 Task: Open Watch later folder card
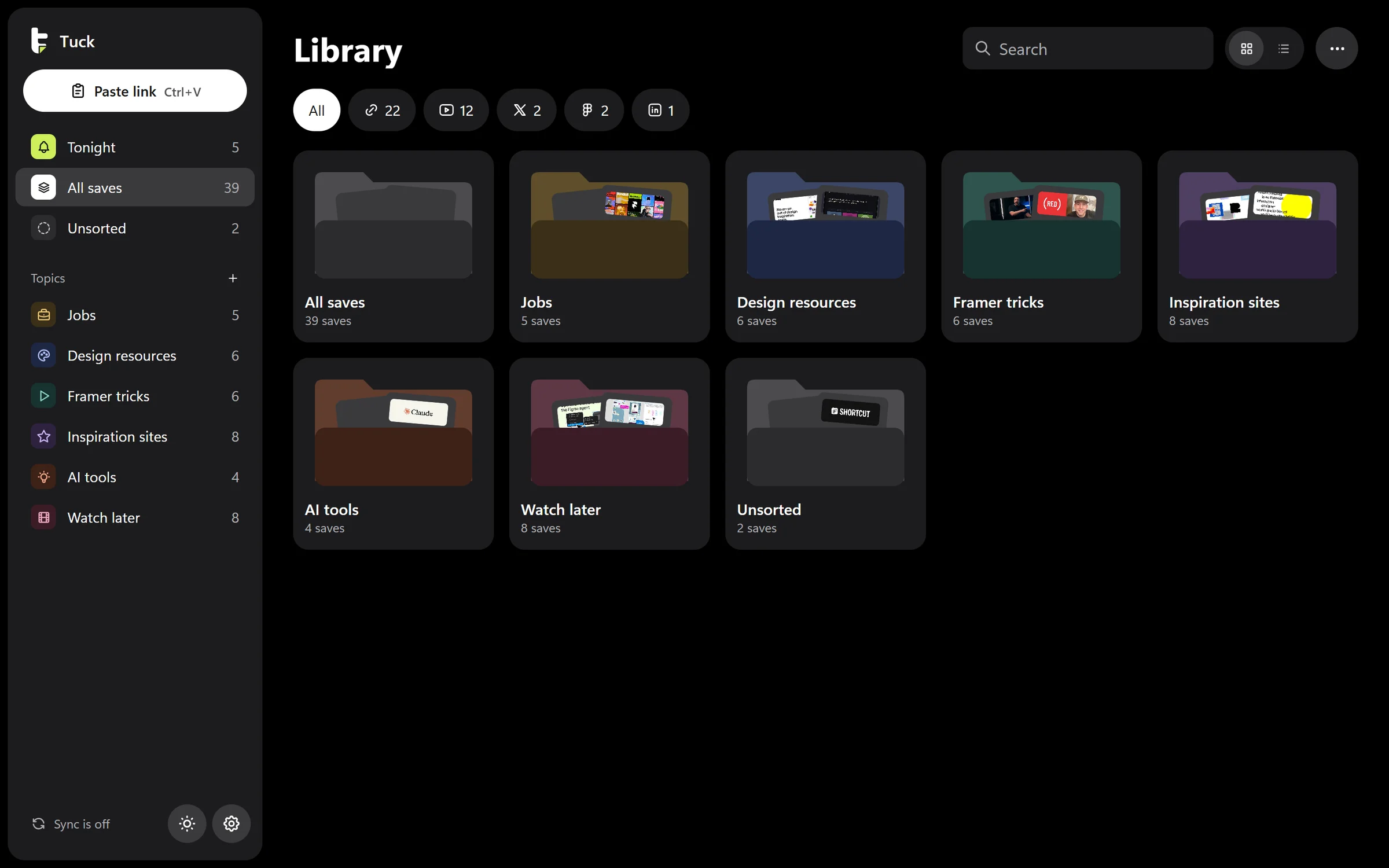coord(609,454)
